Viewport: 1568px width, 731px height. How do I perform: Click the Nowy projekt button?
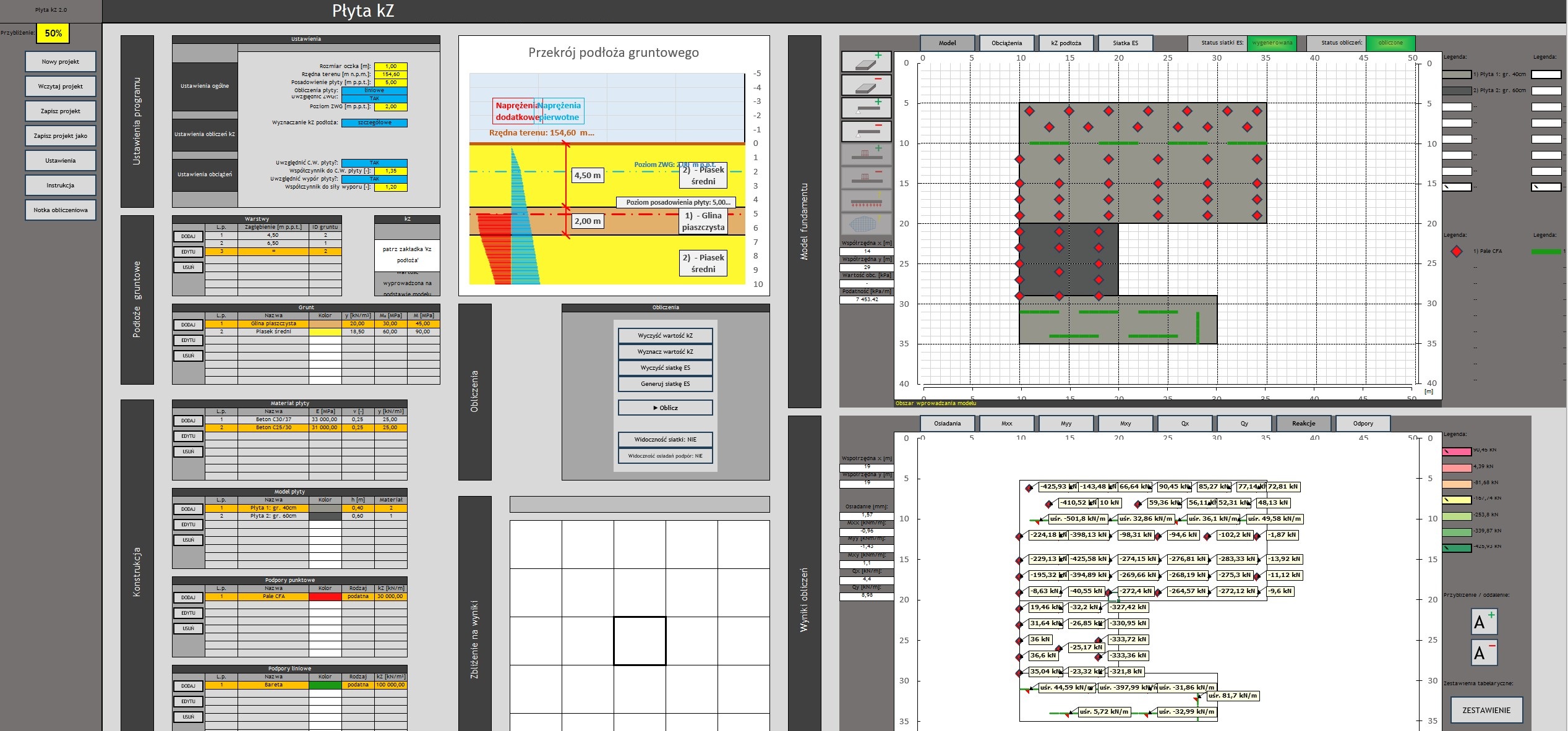pyautogui.click(x=61, y=62)
